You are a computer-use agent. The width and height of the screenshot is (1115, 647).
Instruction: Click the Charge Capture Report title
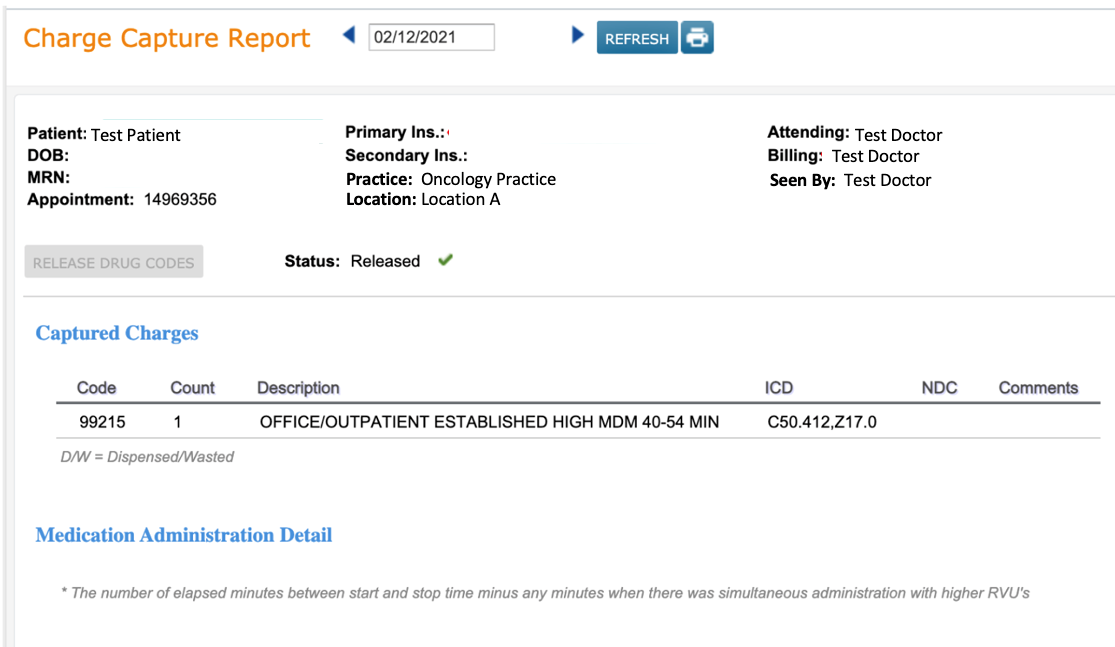[x=167, y=38]
